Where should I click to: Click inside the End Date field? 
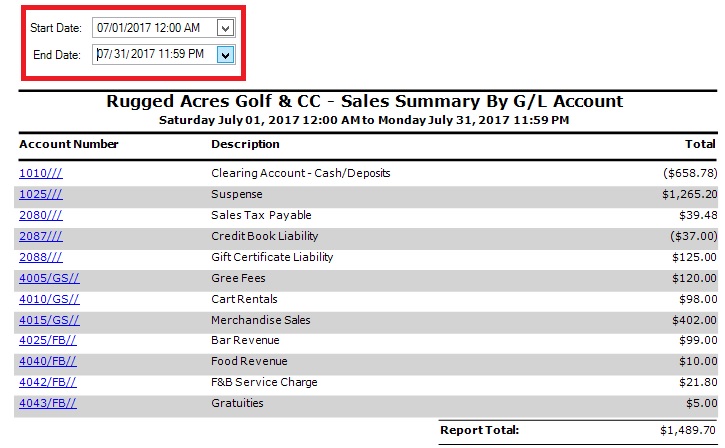[x=153, y=55]
